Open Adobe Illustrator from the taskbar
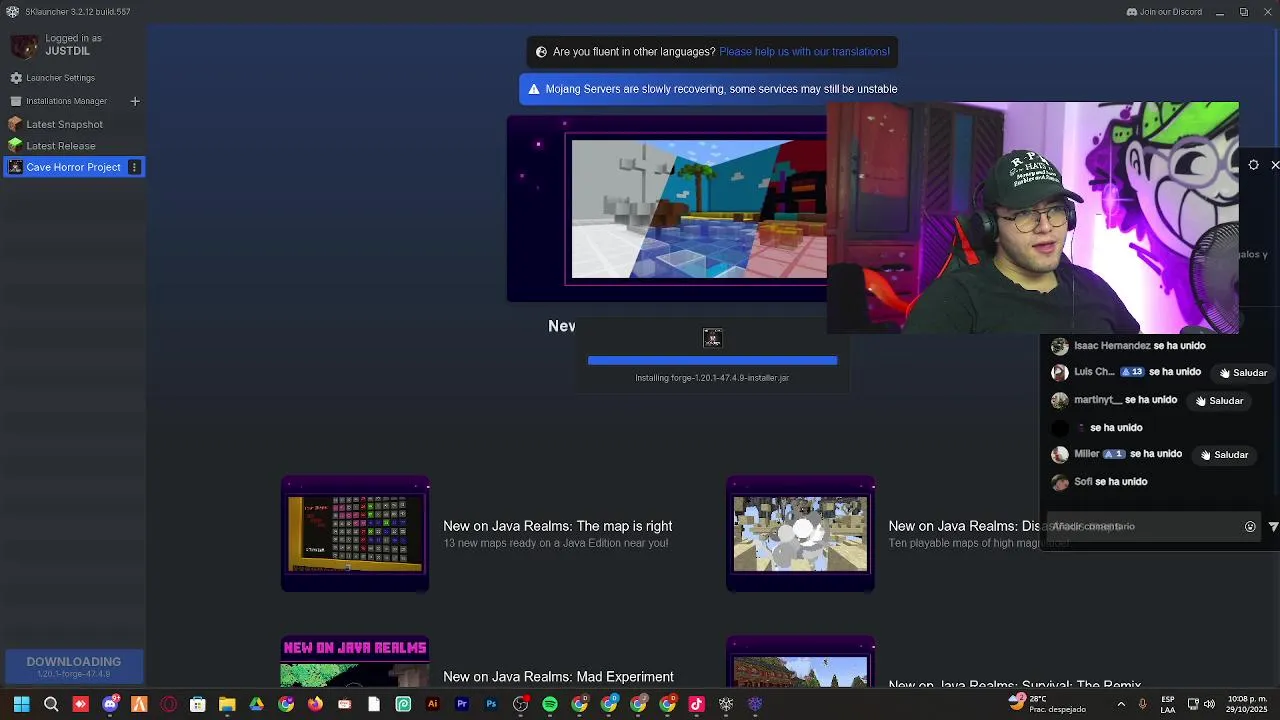This screenshot has width=1280, height=720. click(432, 704)
